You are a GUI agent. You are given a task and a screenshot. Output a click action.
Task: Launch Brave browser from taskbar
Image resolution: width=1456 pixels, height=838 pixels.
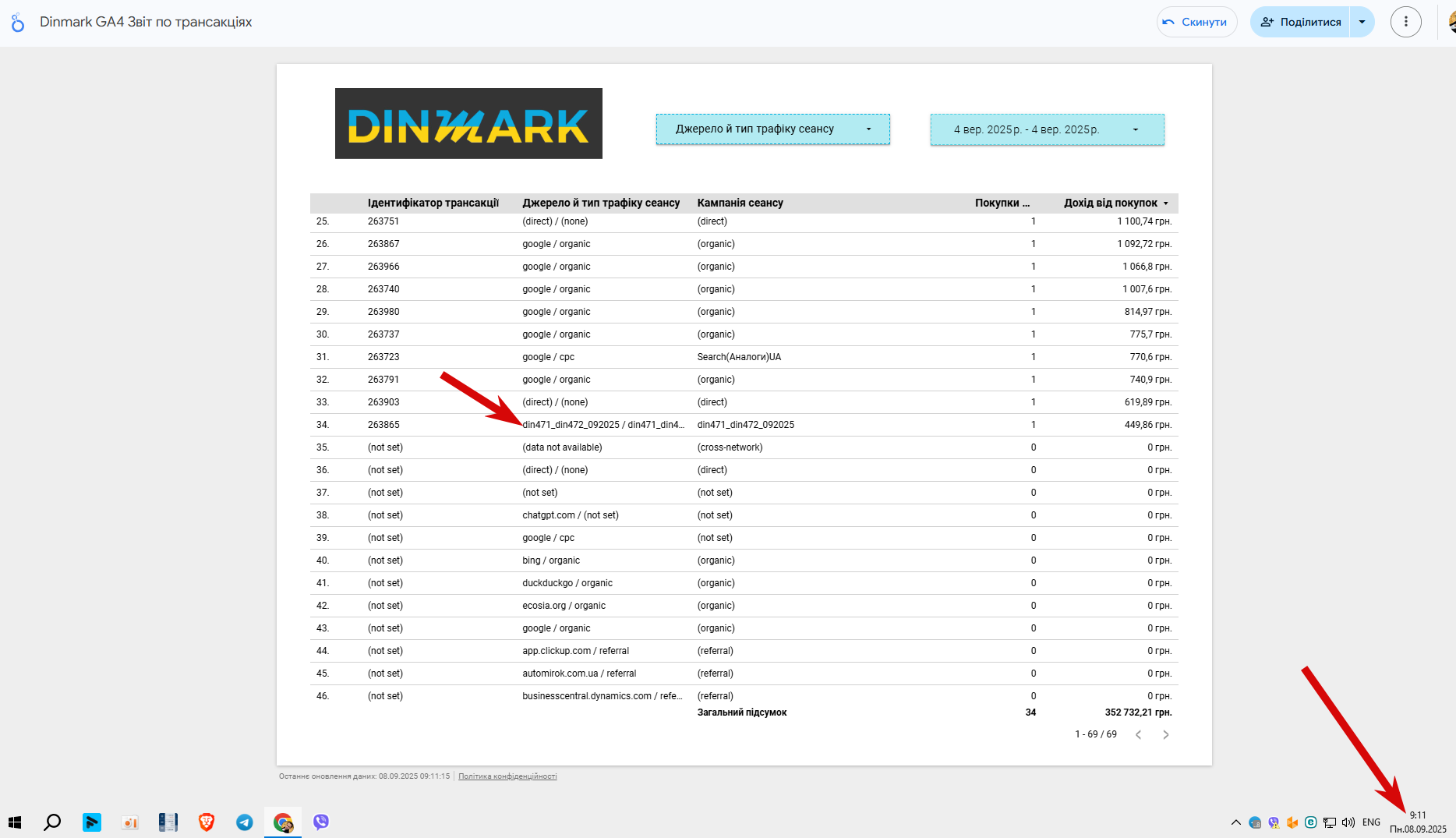click(x=207, y=822)
